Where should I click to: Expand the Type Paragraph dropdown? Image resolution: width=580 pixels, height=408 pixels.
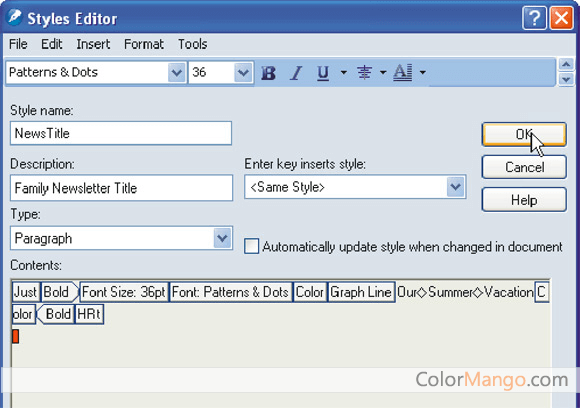[222, 238]
